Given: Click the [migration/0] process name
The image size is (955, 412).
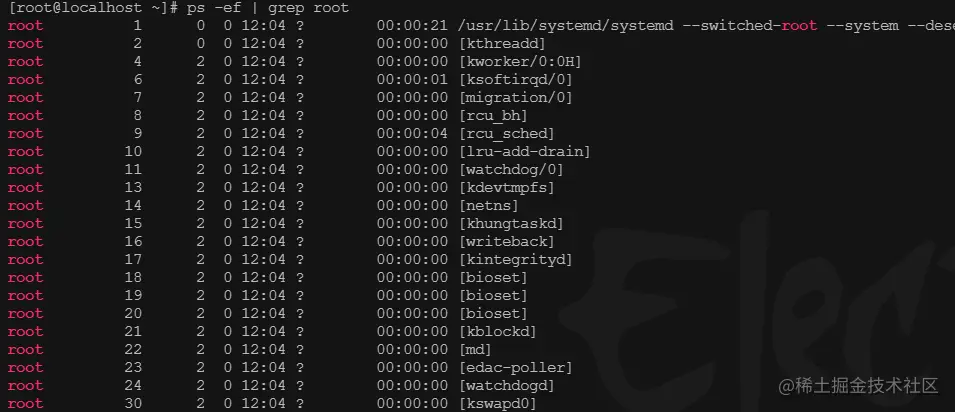Looking at the screenshot, I should (x=516, y=98).
